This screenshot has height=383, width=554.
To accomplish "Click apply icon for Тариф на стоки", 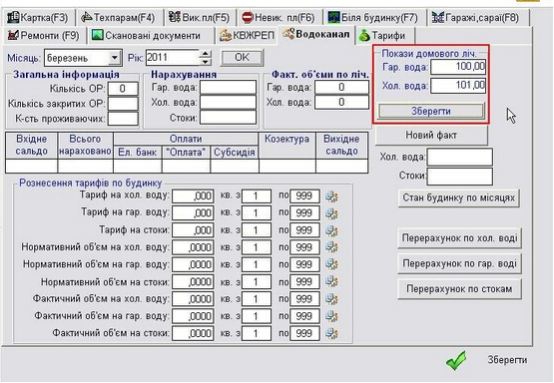I will coord(331,231).
